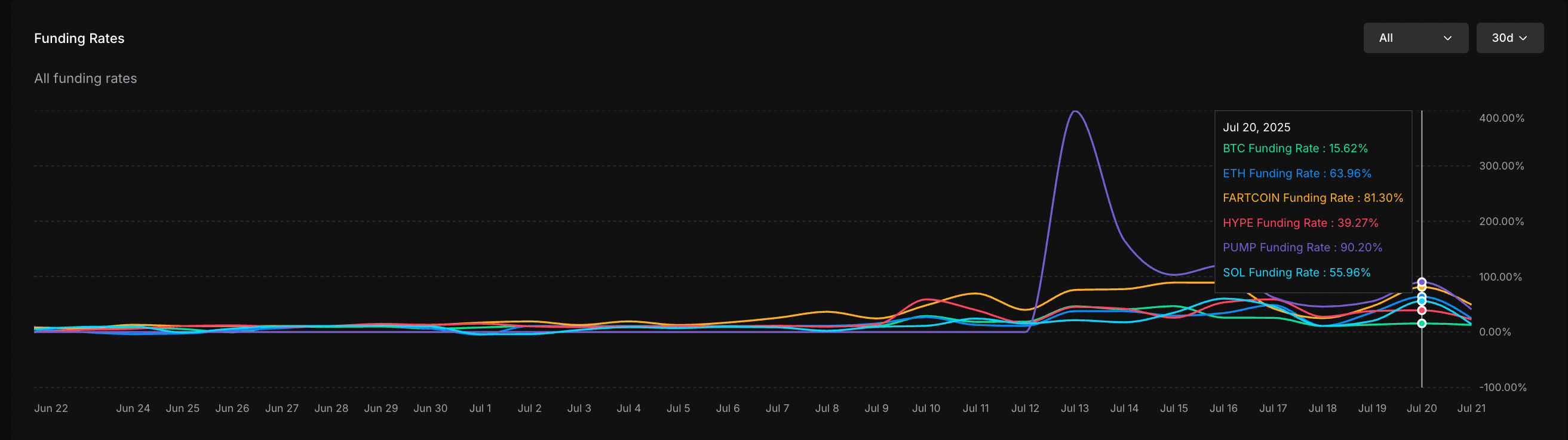Click the Jul 20, 2025 tooltip date
Screen dimensions: 1568x440
pos(1256,127)
